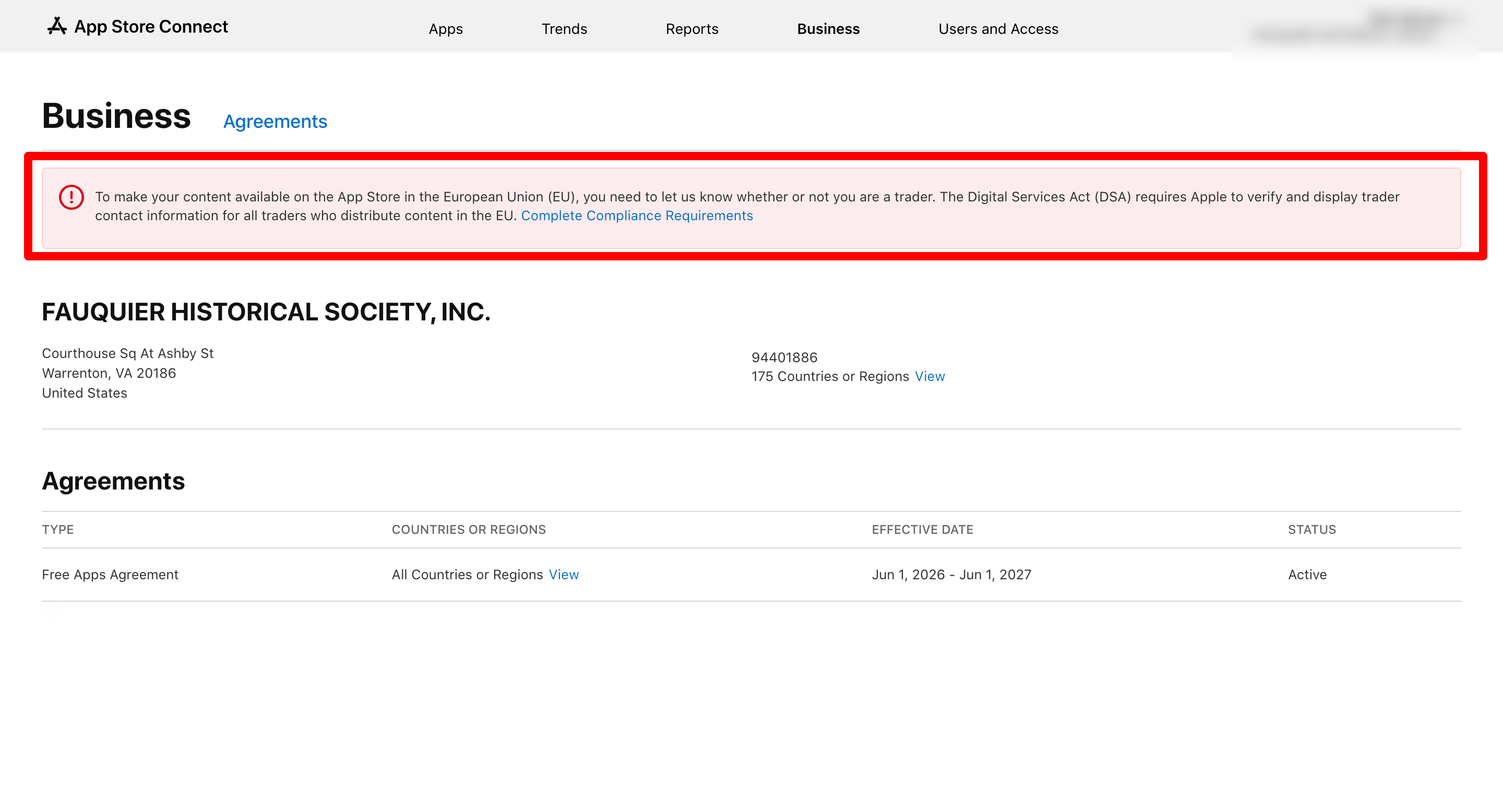Open the Apps menu item
This screenshot has height=812, width=1503.
pyautogui.click(x=446, y=29)
